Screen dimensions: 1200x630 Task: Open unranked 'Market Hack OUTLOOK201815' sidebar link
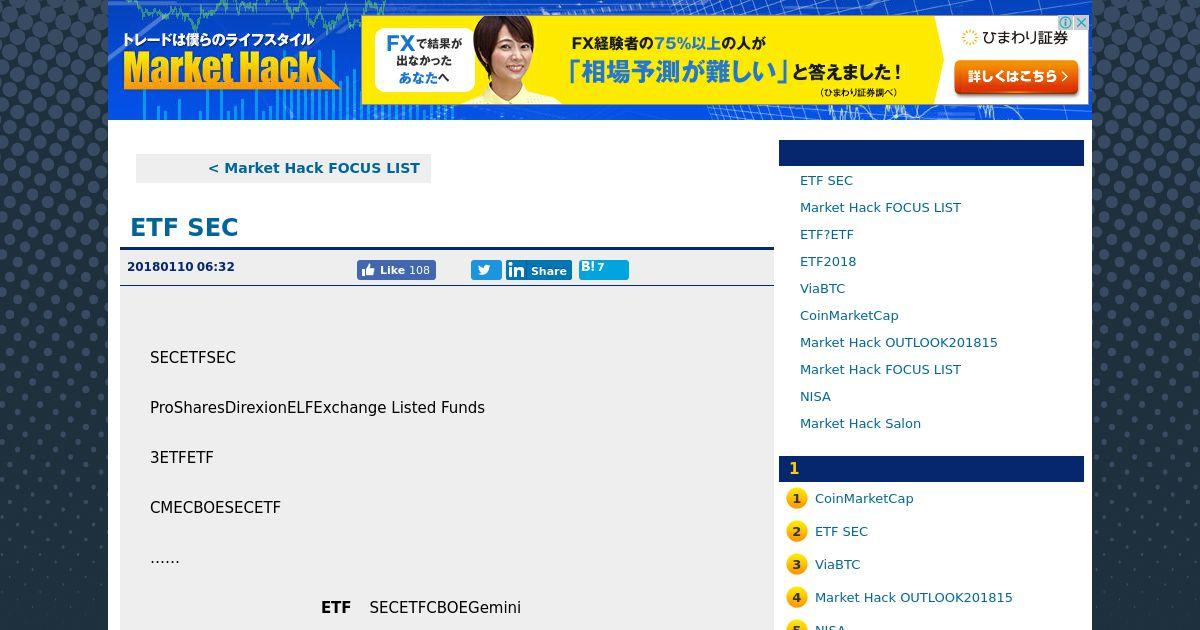click(x=899, y=342)
